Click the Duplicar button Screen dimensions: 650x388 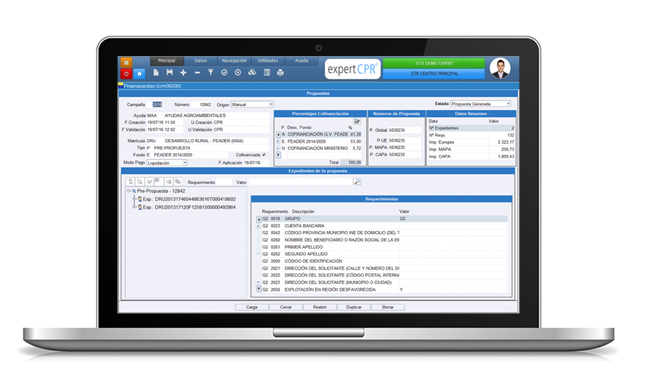(x=354, y=307)
